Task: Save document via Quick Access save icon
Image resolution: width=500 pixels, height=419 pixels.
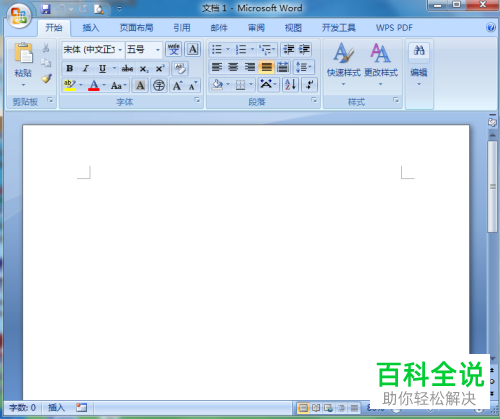Action: (x=46, y=9)
